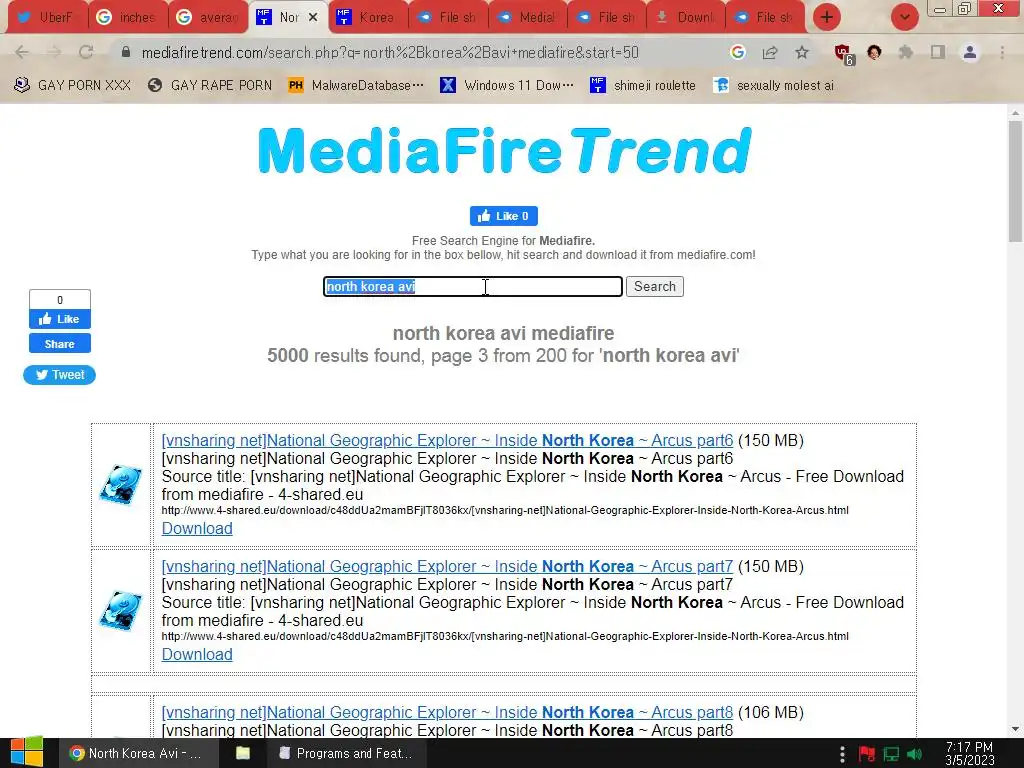
Task: Click the scrollbar down arrow
Action: point(1016,729)
